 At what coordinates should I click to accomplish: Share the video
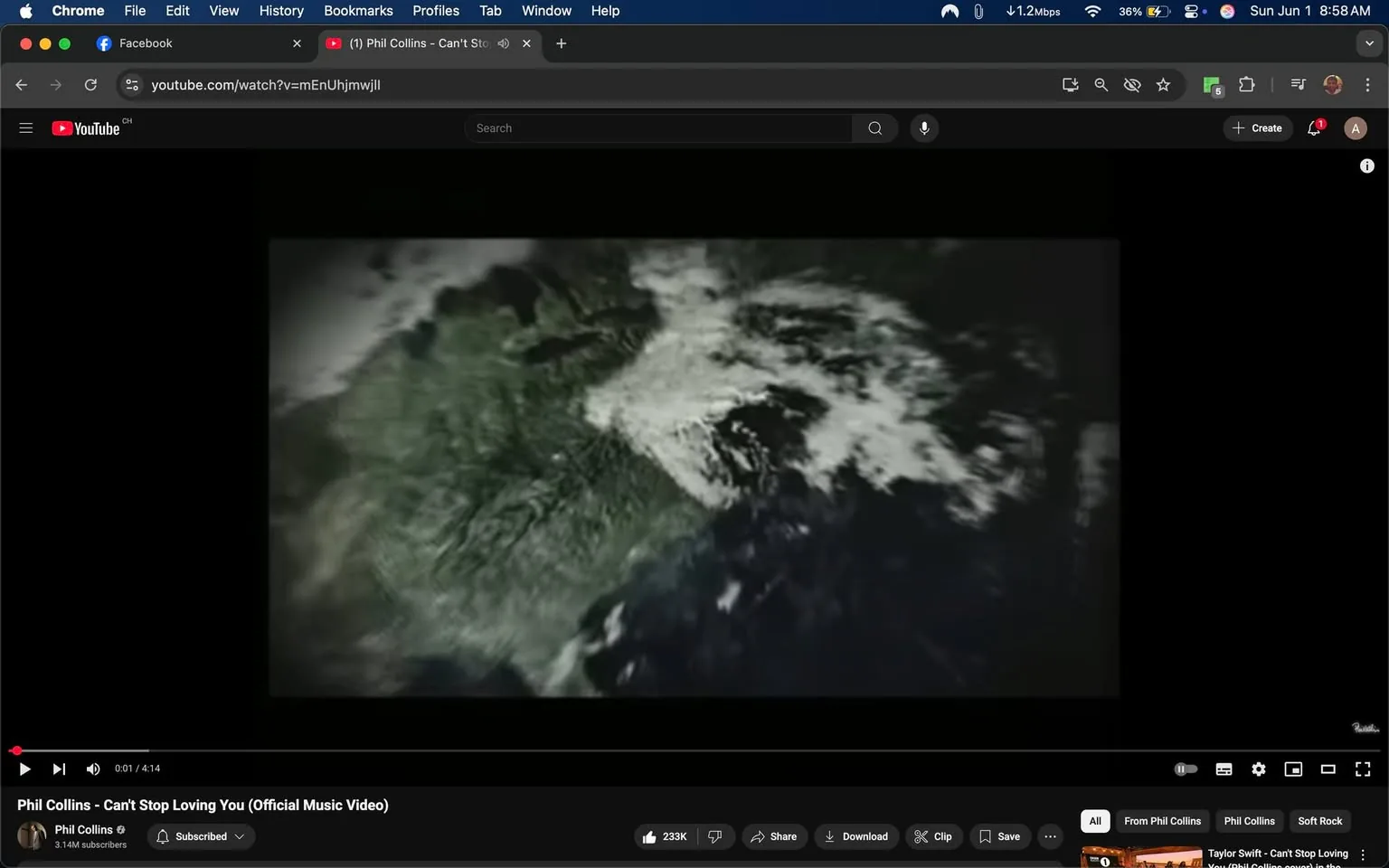pos(774,836)
